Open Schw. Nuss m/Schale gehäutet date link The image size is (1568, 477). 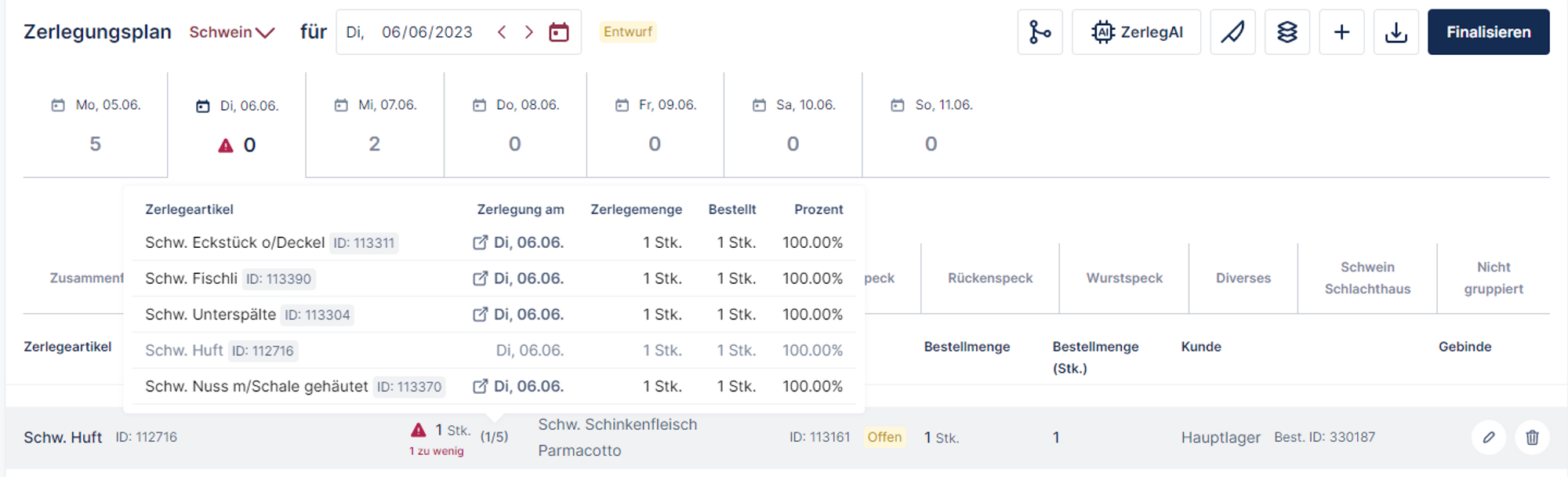coord(518,386)
